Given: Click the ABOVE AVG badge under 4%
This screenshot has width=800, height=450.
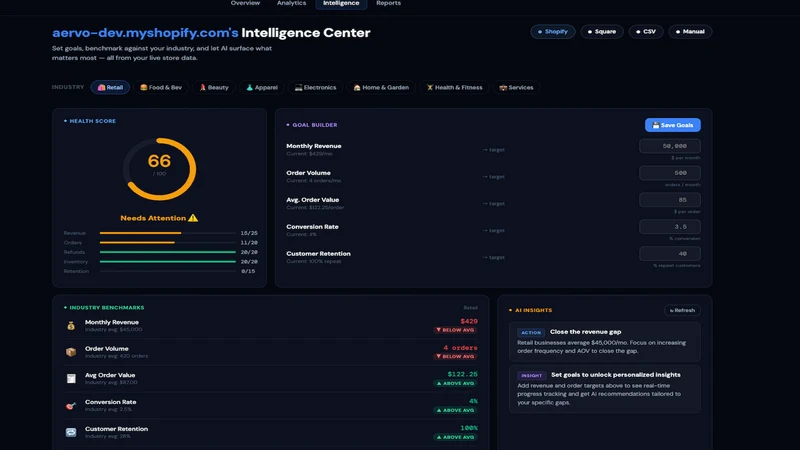Looking at the screenshot, I should (455, 410).
